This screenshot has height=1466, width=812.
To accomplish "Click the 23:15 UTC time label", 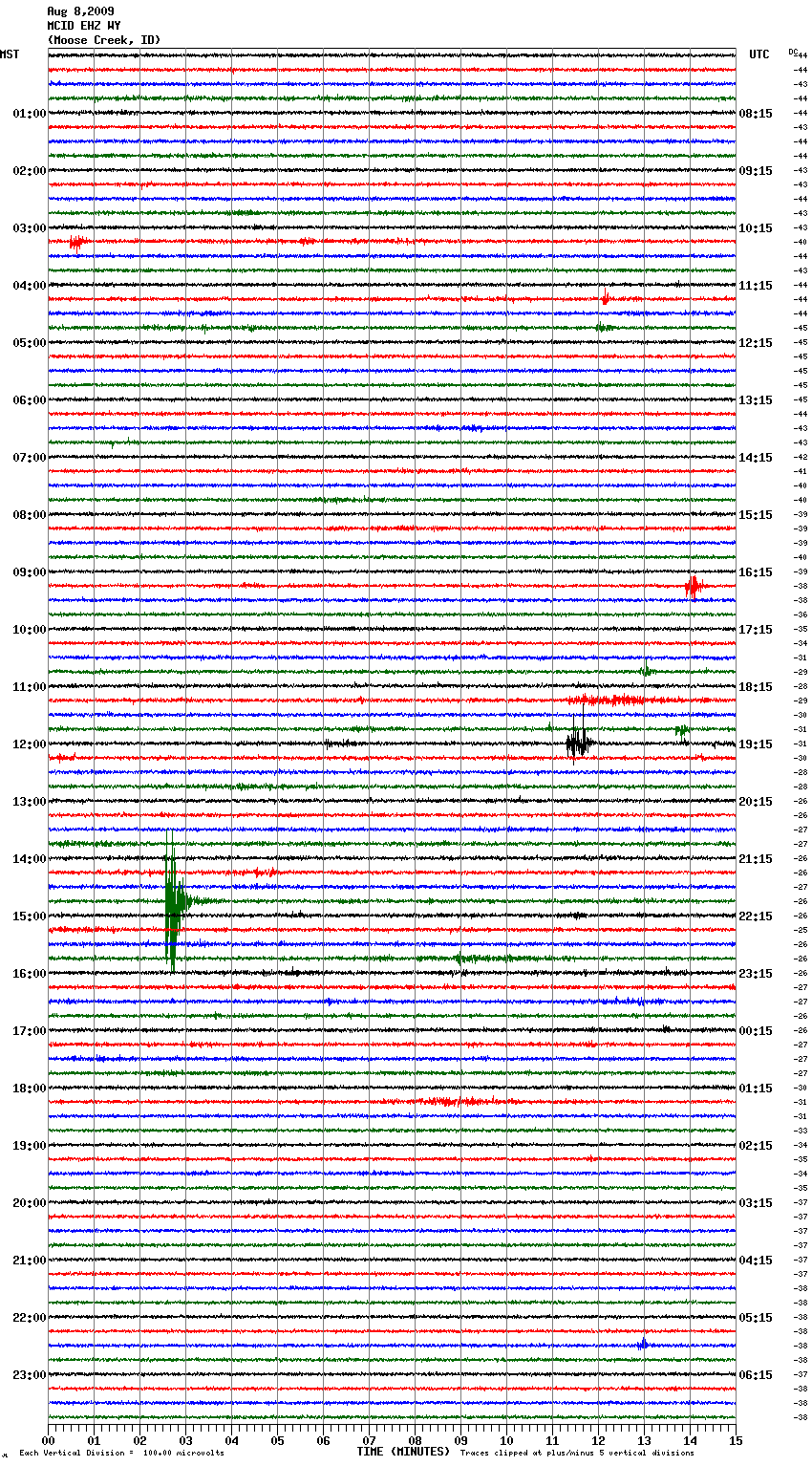I will pos(756,974).
